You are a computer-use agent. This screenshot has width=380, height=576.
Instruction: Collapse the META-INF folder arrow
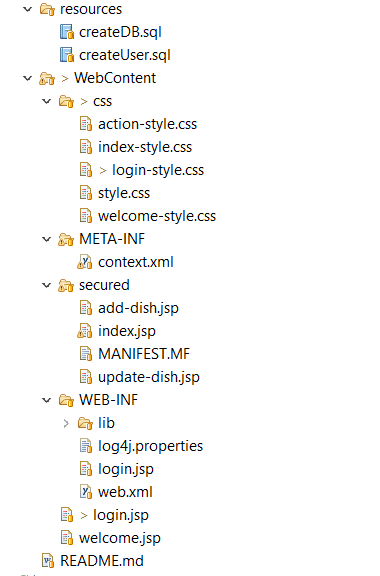pyautogui.click(x=47, y=239)
